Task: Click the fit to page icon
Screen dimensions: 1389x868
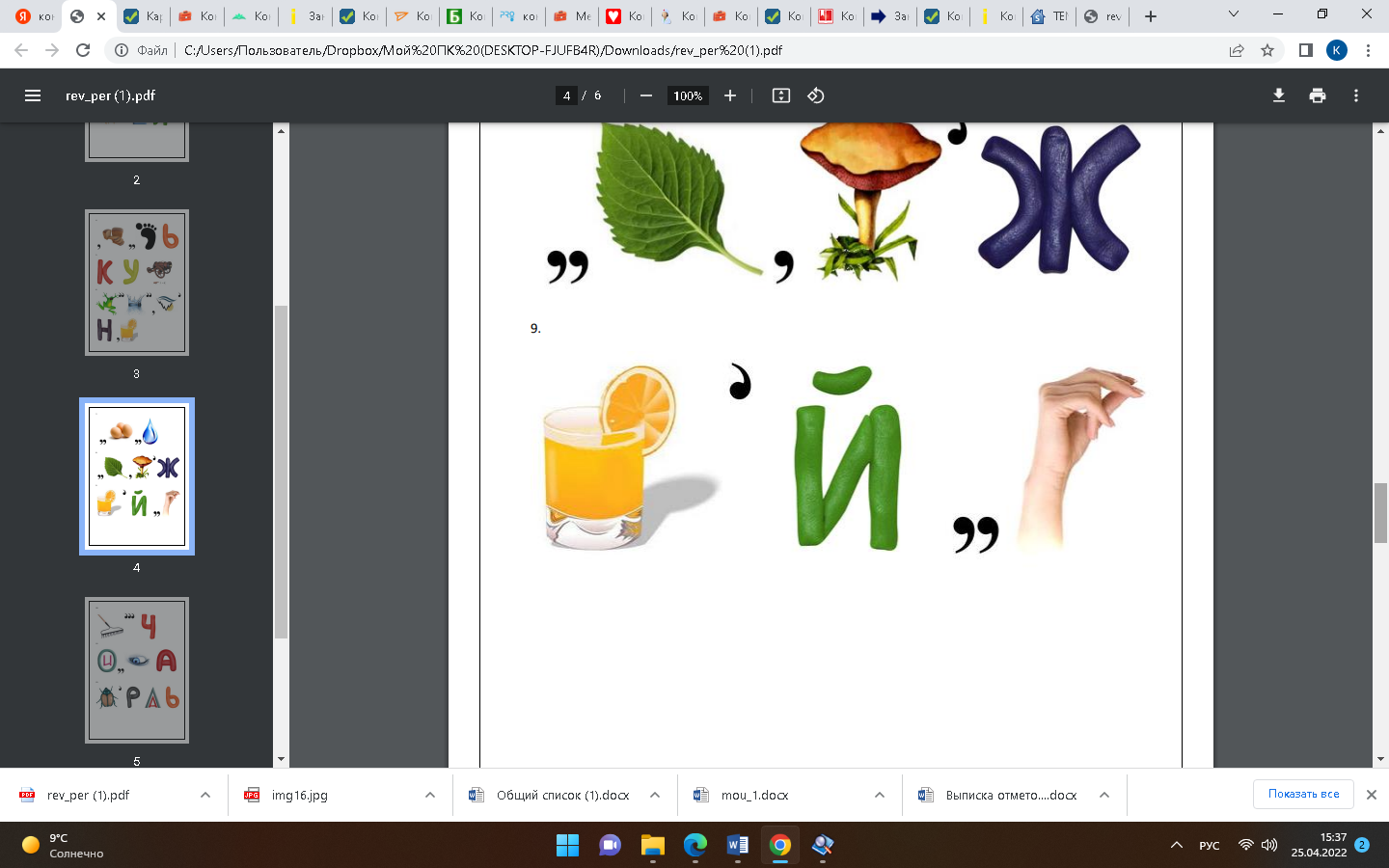Action: 781,95
